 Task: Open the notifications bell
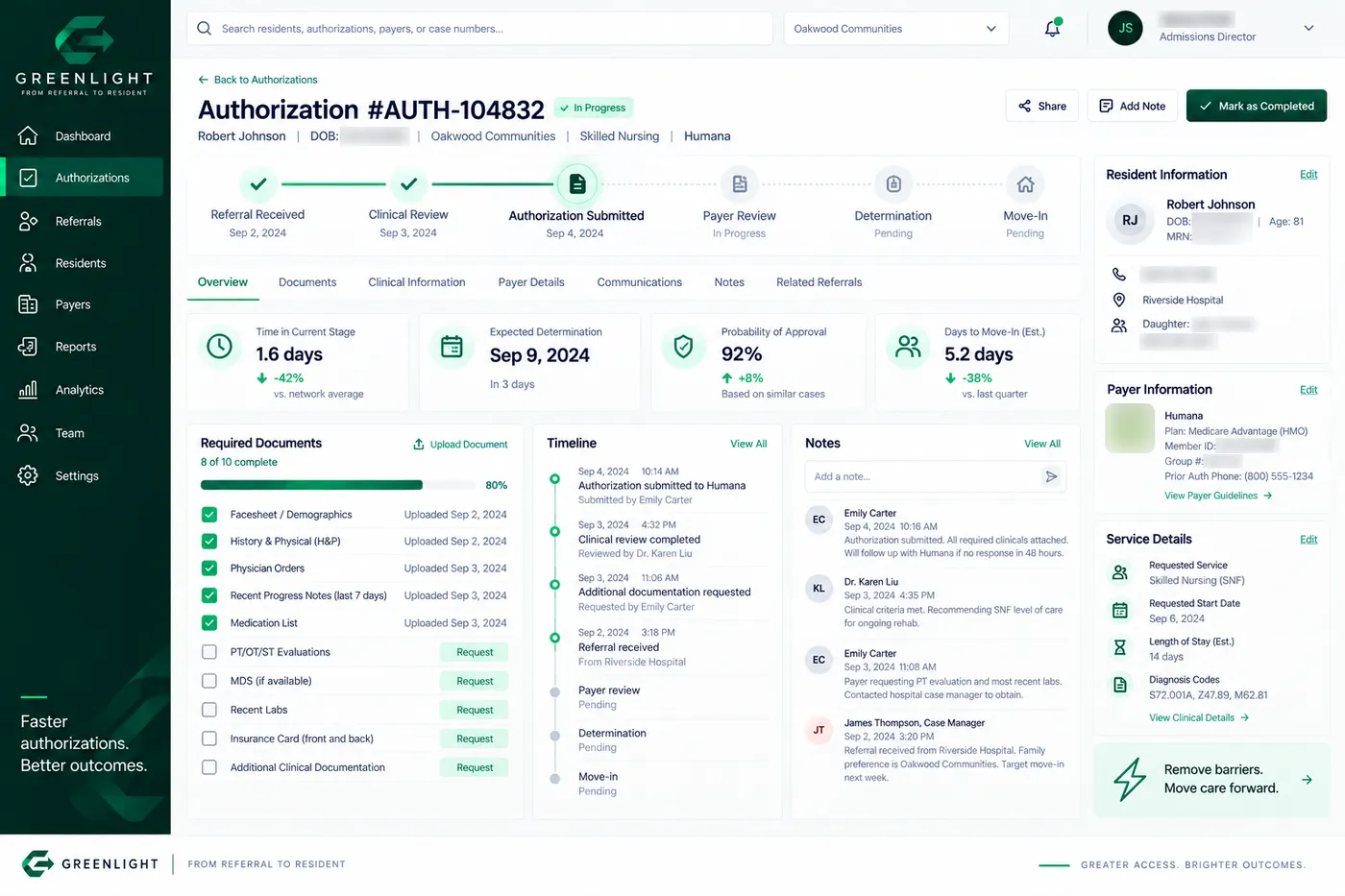pos(1053,28)
